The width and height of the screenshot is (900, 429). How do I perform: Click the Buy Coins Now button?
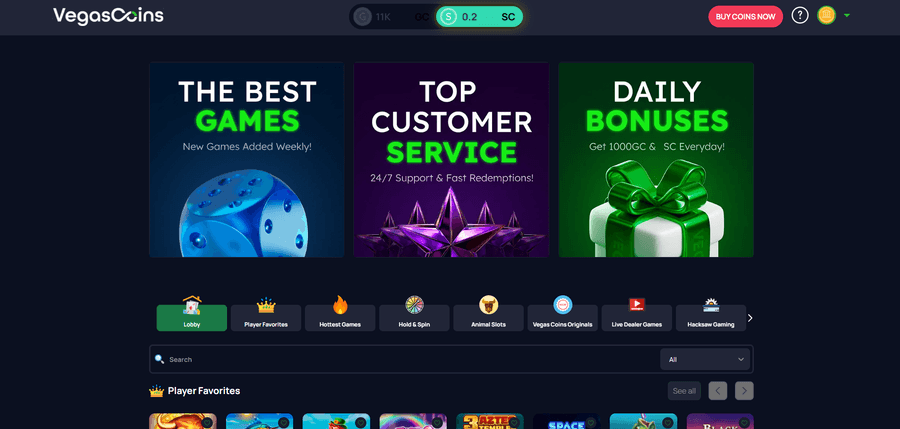745,17
